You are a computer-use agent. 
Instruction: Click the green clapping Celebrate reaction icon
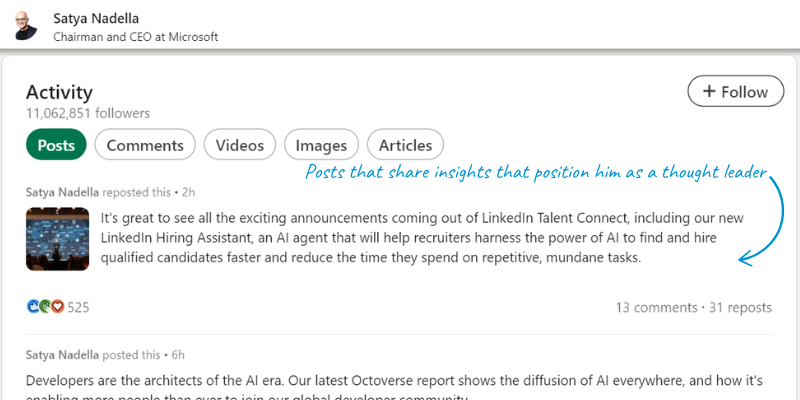click(44, 306)
